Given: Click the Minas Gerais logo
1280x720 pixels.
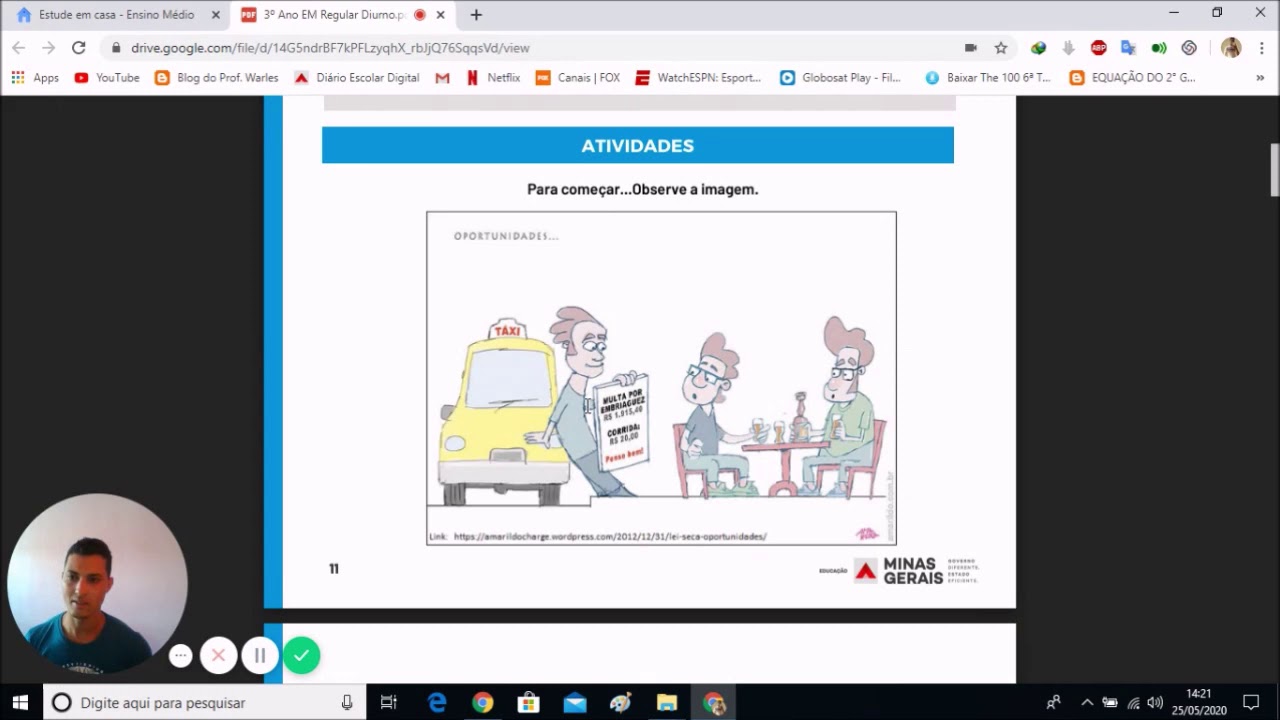Looking at the screenshot, I should (x=899, y=570).
